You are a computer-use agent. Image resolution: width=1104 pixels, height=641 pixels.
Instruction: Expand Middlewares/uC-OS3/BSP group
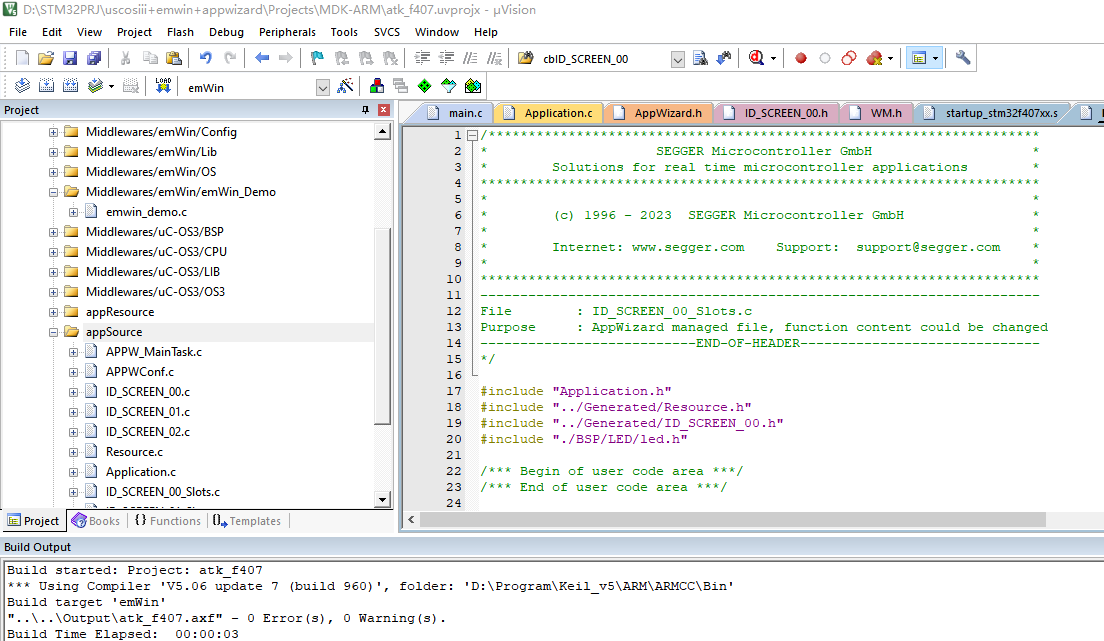tap(54, 232)
